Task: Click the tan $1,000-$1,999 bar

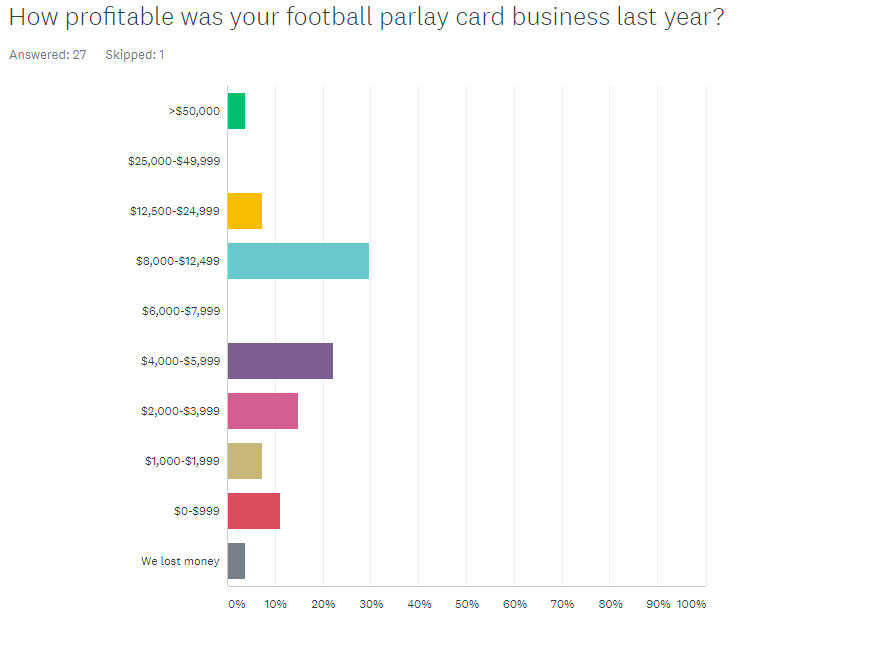Action: click(245, 461)
